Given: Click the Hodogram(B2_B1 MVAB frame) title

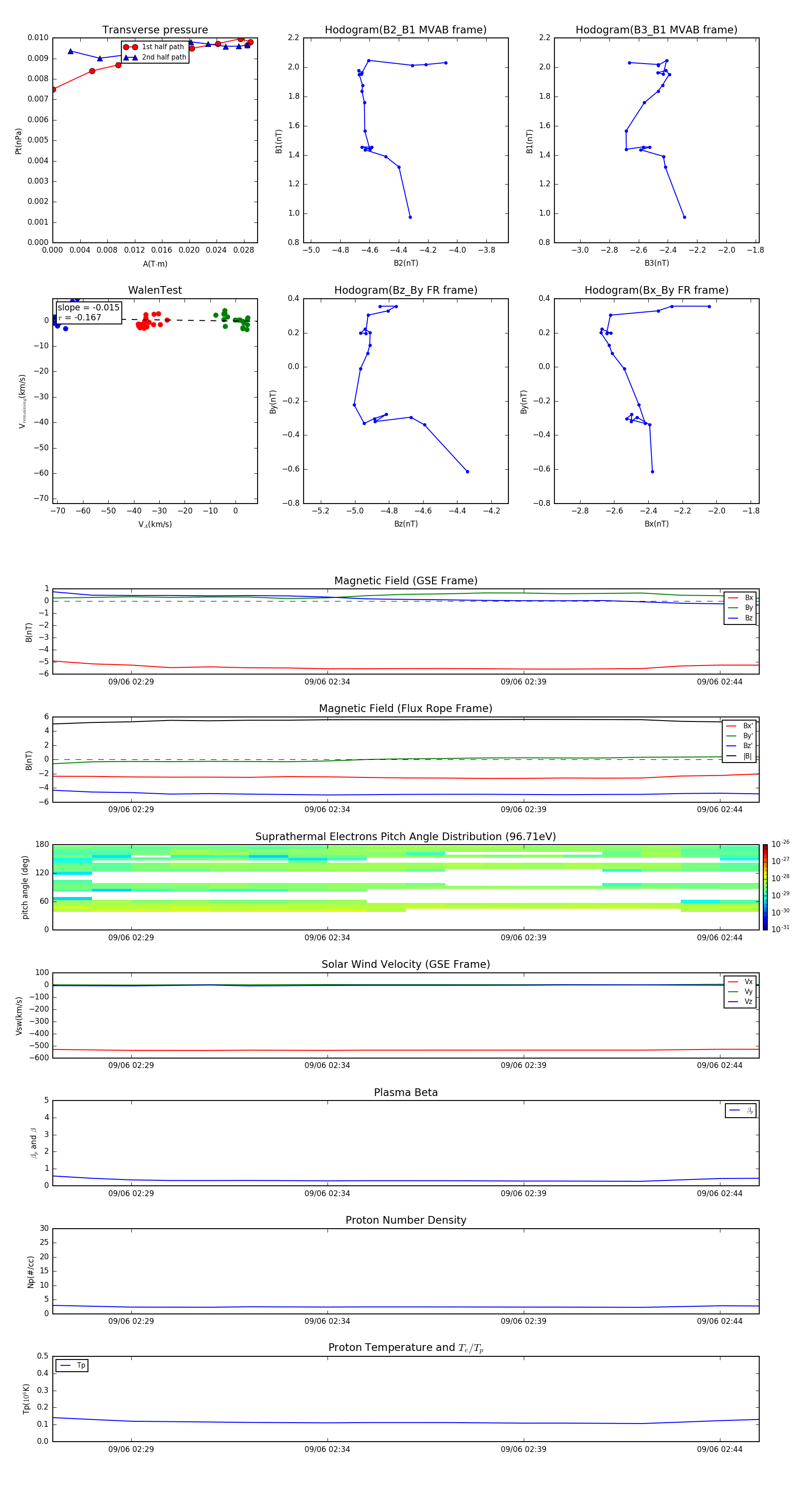Looking at the screenshot, I should (406, 30).
